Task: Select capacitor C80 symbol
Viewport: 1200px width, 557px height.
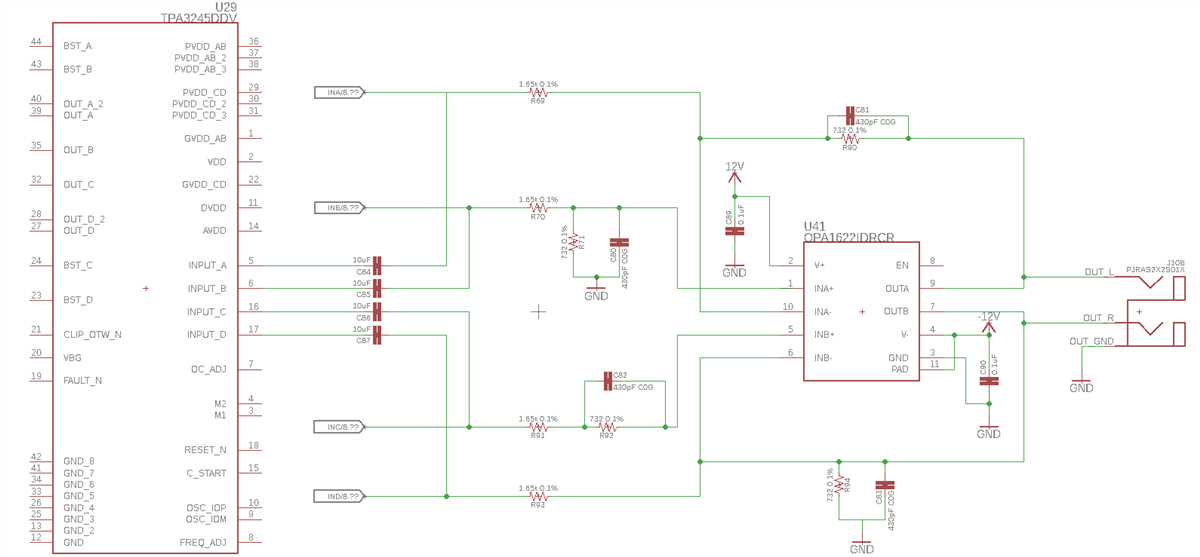Action: click(620, 242)
